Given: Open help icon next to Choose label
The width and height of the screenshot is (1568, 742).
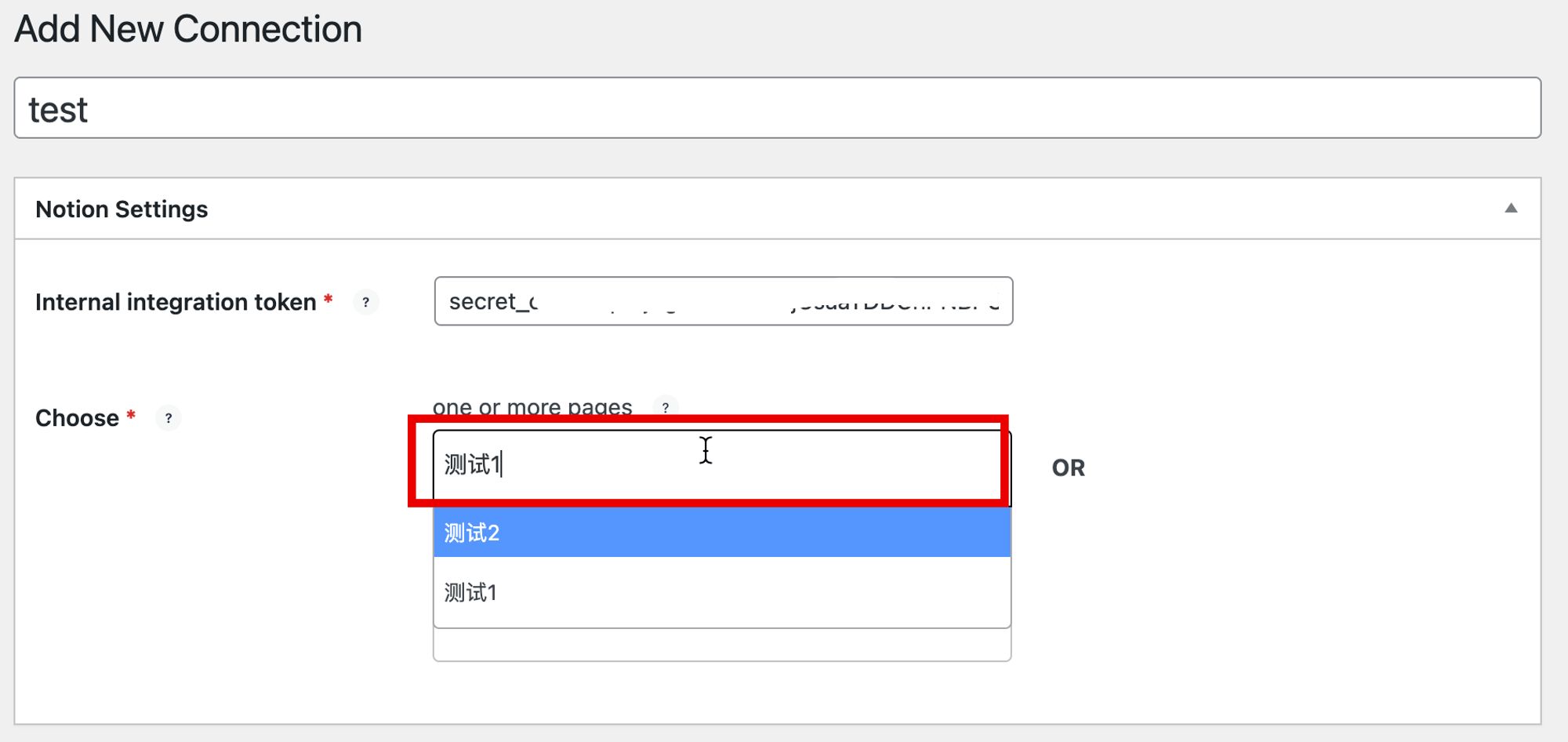Looking at the screenshot, I should 168,418.
